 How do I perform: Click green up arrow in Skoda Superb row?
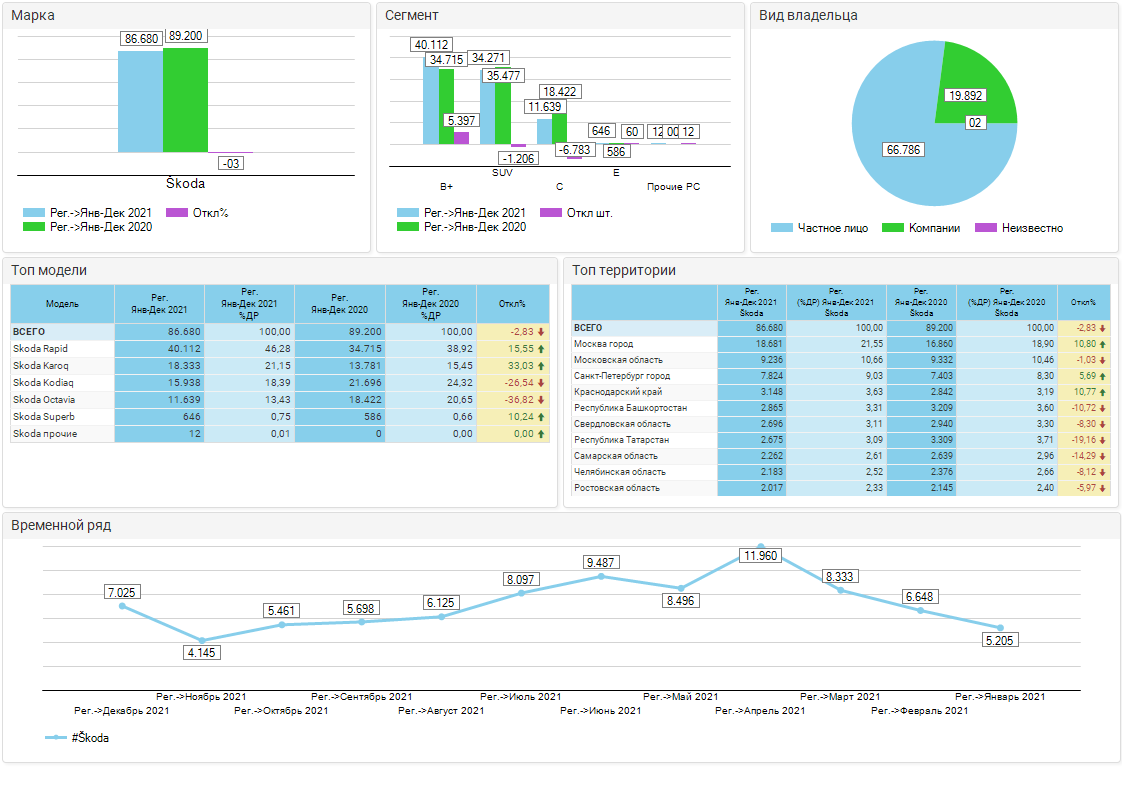[x=541, y=417]
